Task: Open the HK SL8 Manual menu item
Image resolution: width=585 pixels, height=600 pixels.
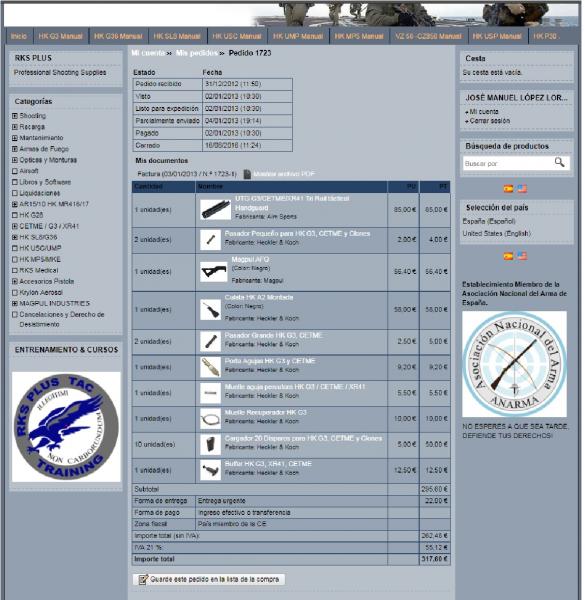Action: [177, 36]
